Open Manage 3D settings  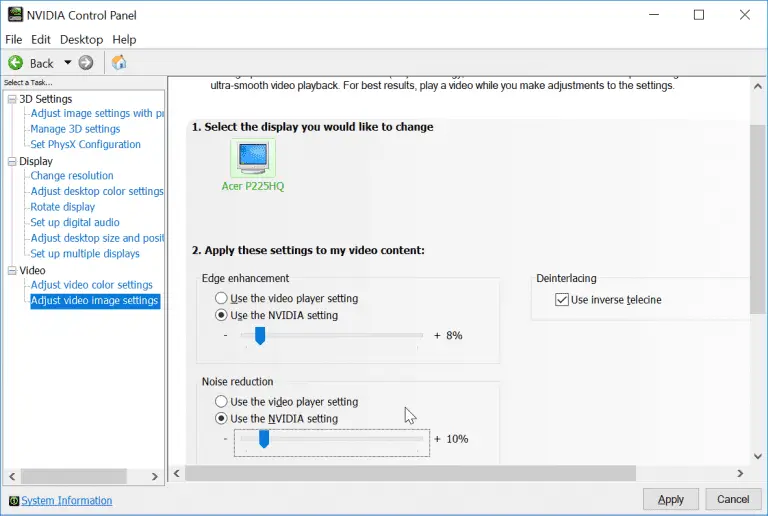click(75, 129)
